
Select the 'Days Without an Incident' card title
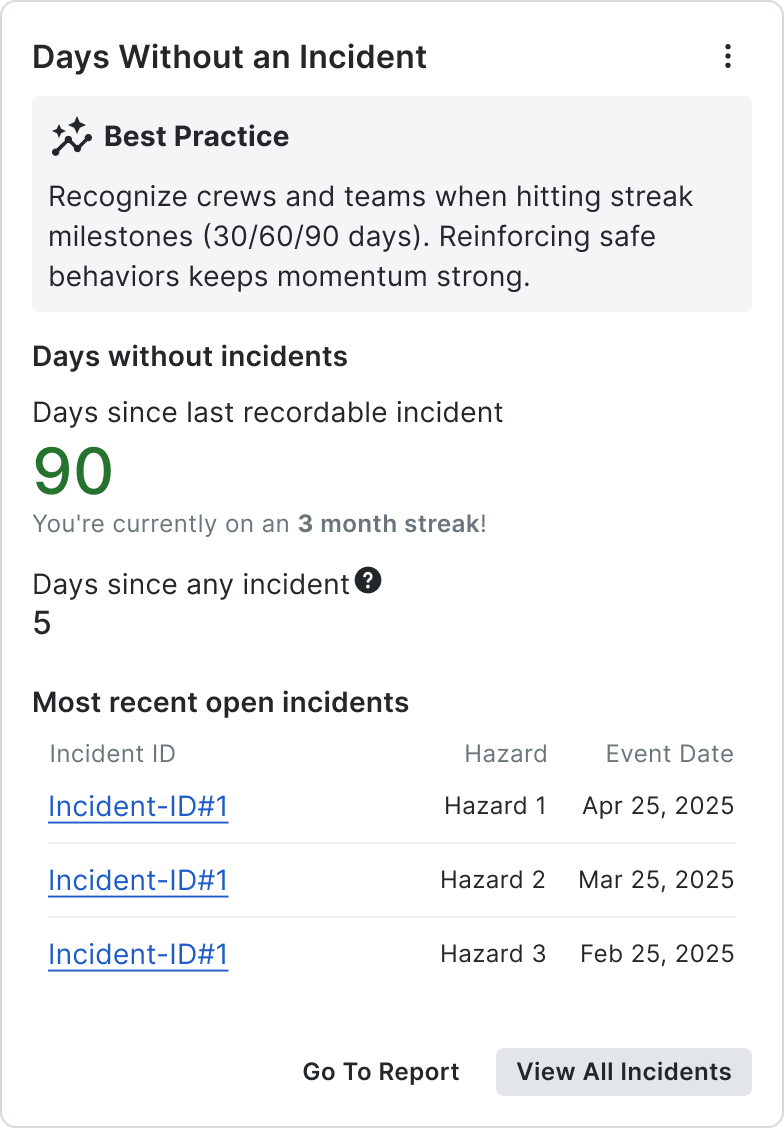pyautogui.click(x=230, y=57)
